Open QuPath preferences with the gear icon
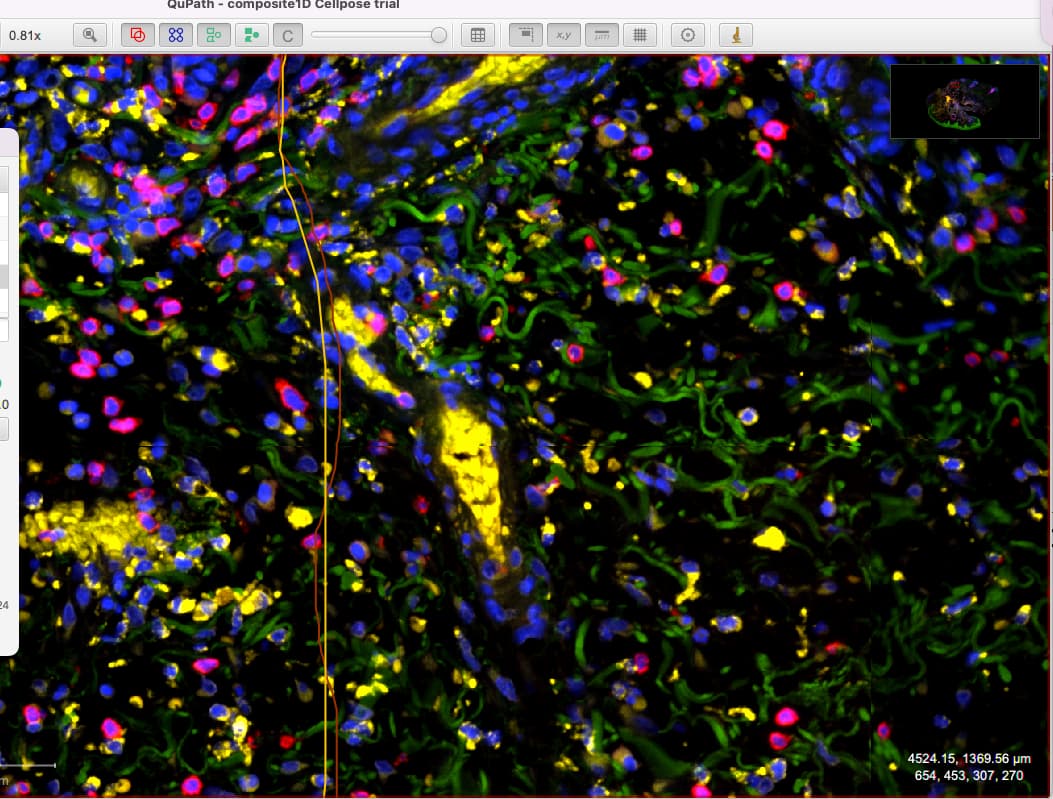The image size is (1053, 799). (x=687, y=35)
